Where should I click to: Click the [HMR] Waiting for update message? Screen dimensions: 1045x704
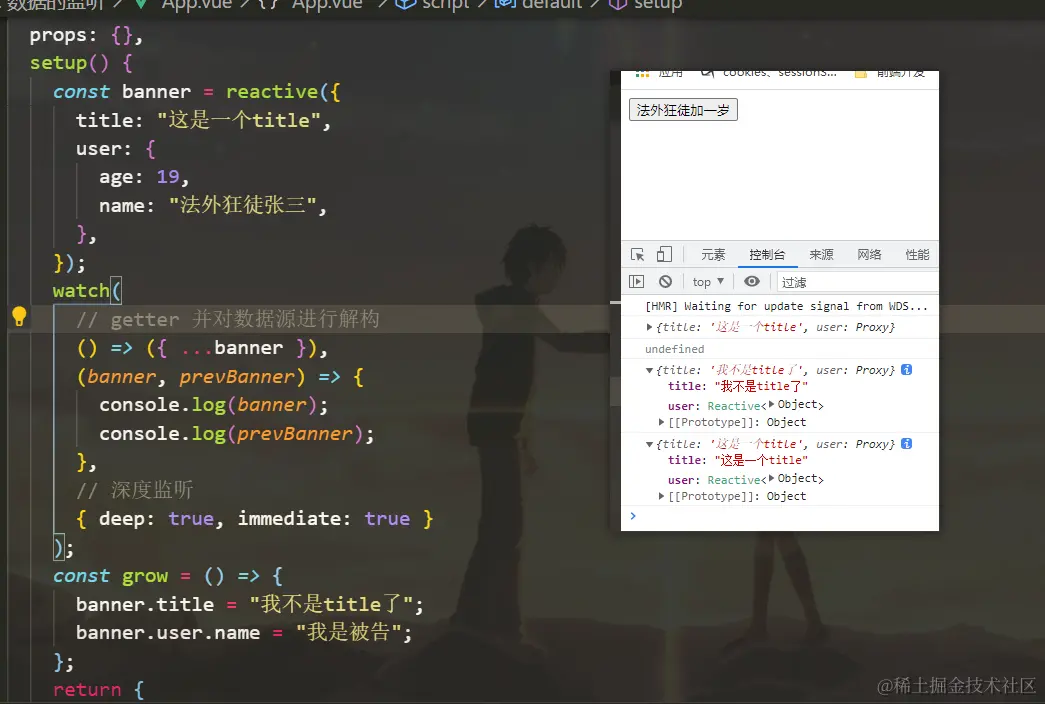pos(786,306)
